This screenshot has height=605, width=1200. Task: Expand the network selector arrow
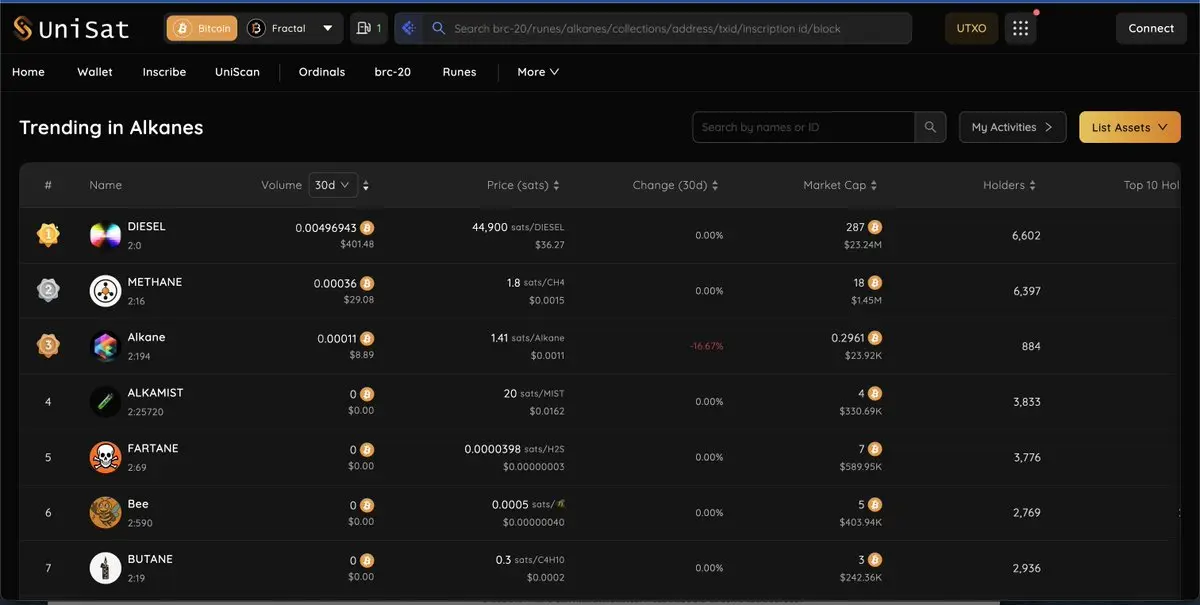328,28
